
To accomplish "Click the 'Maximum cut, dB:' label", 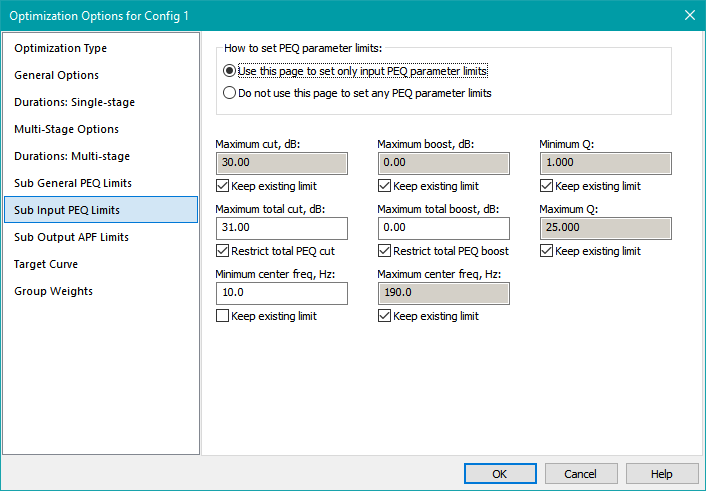I will pyautogui.click(x=258, y=144).
